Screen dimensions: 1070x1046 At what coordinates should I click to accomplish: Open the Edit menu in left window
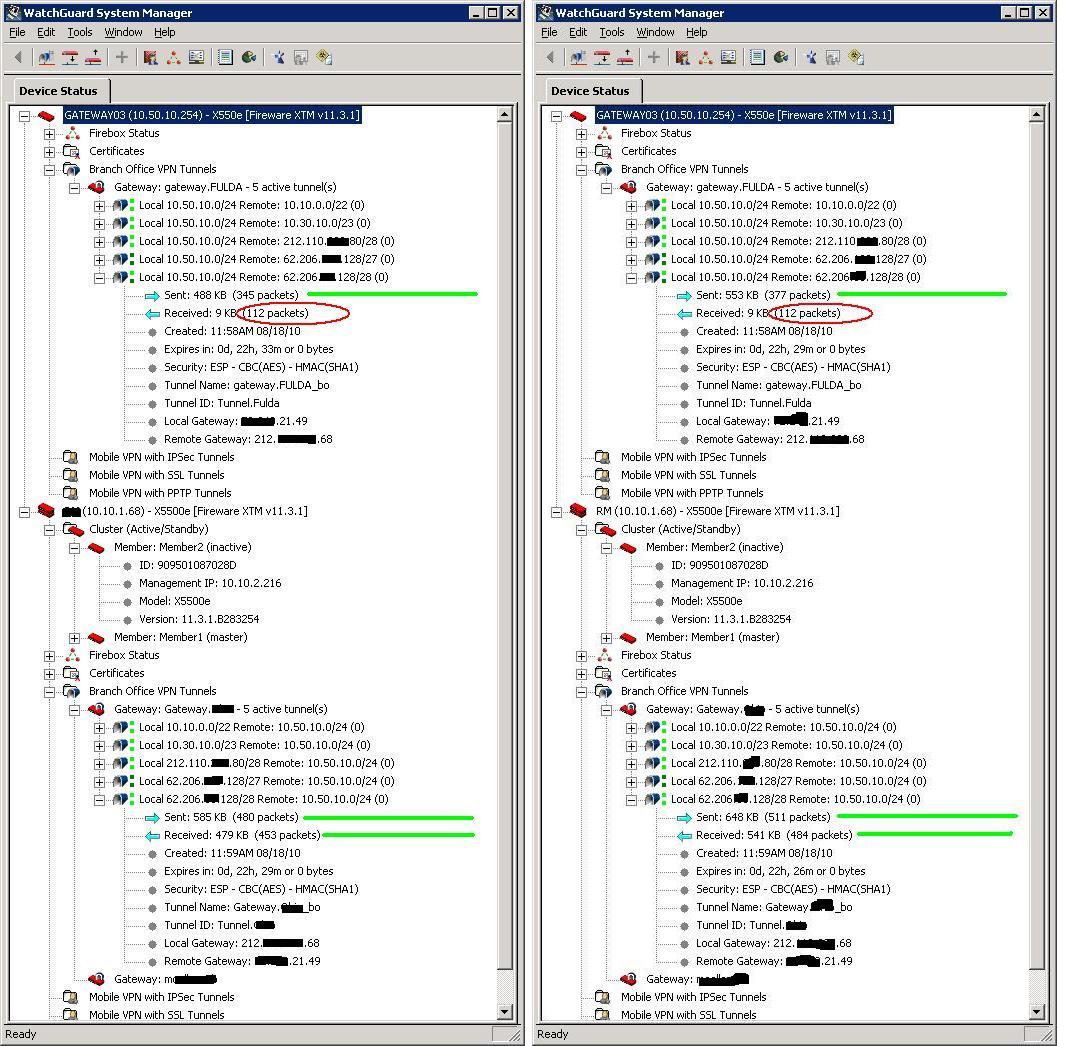point(46,32)
